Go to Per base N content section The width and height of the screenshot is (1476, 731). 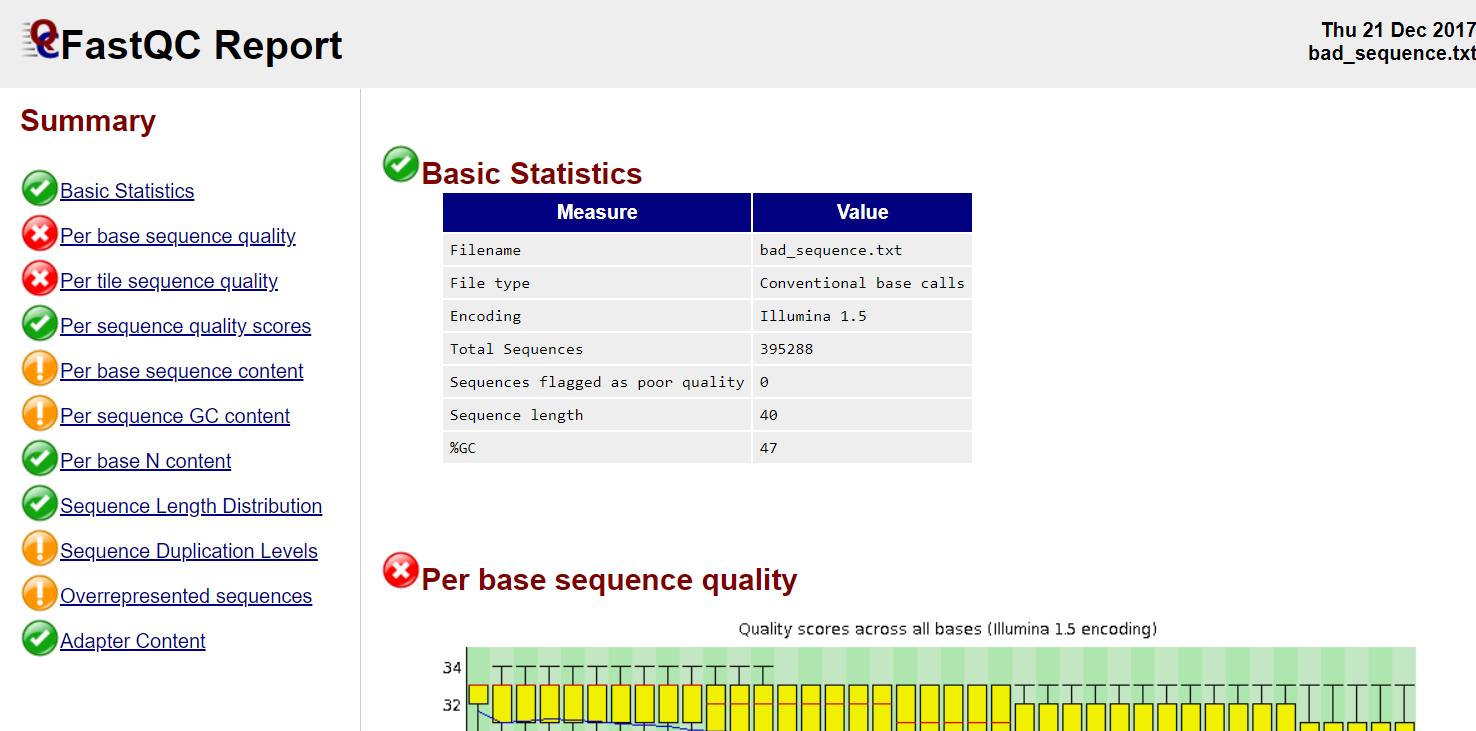coord(145,461)
